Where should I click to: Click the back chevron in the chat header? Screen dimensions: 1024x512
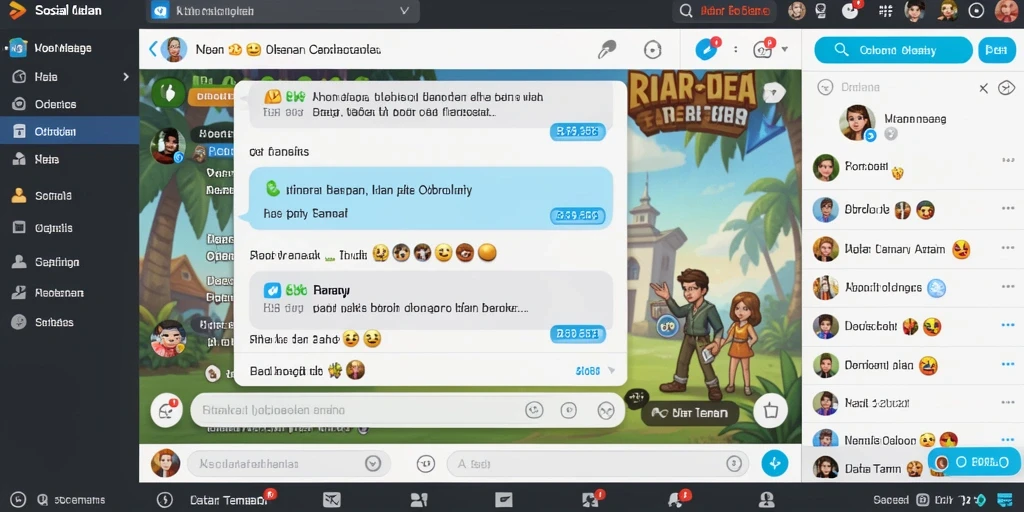tap(153, 49)
